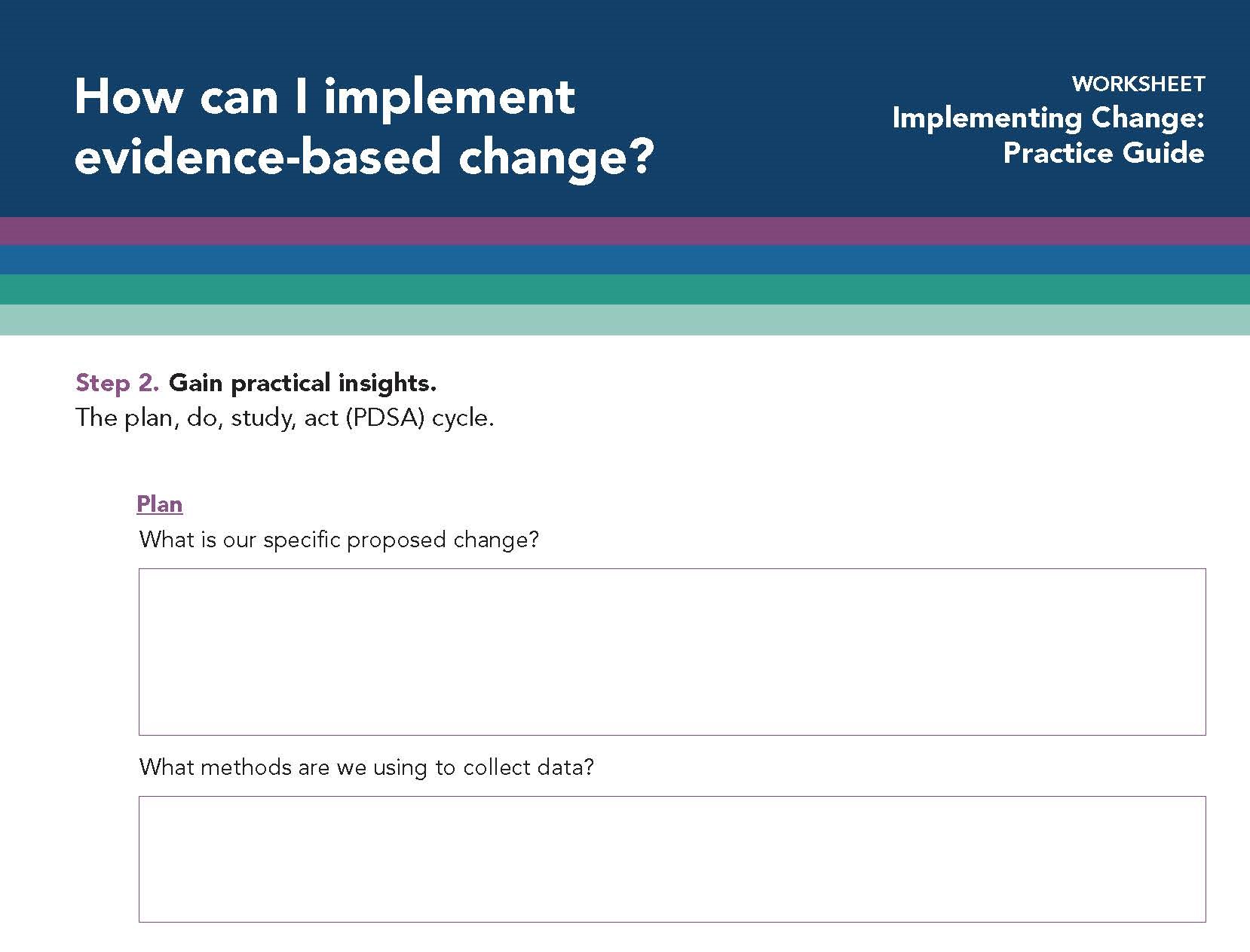Click the "How can I implement" title line

(324, 96)
